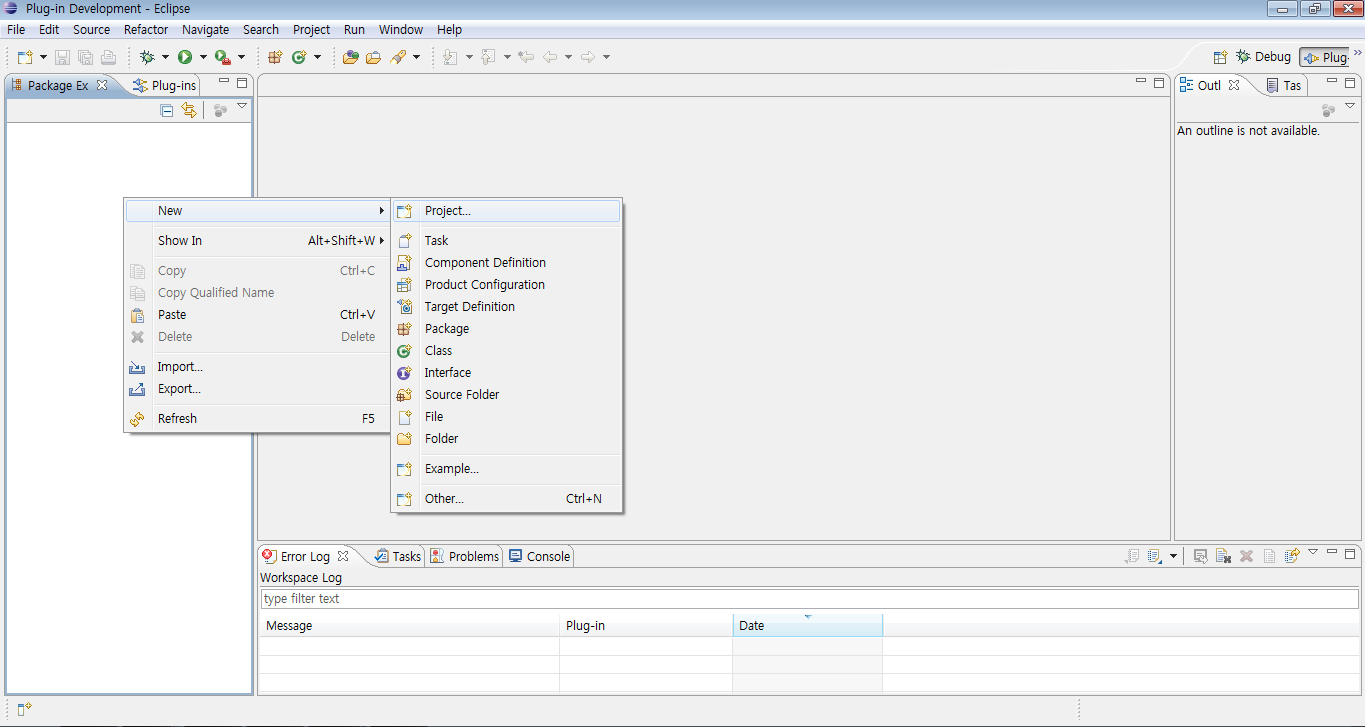Choose Project... from New submenu
The width and height of the screenshot is (1365, 727).
[x=506, y=211]
